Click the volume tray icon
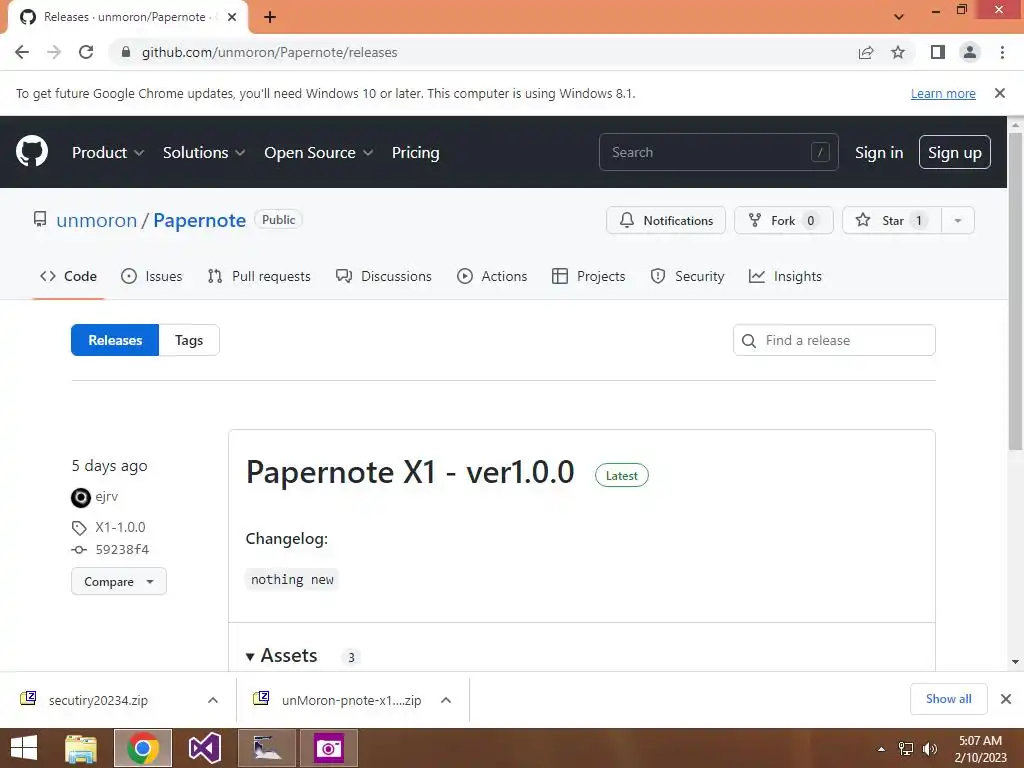 coord(929,749)
